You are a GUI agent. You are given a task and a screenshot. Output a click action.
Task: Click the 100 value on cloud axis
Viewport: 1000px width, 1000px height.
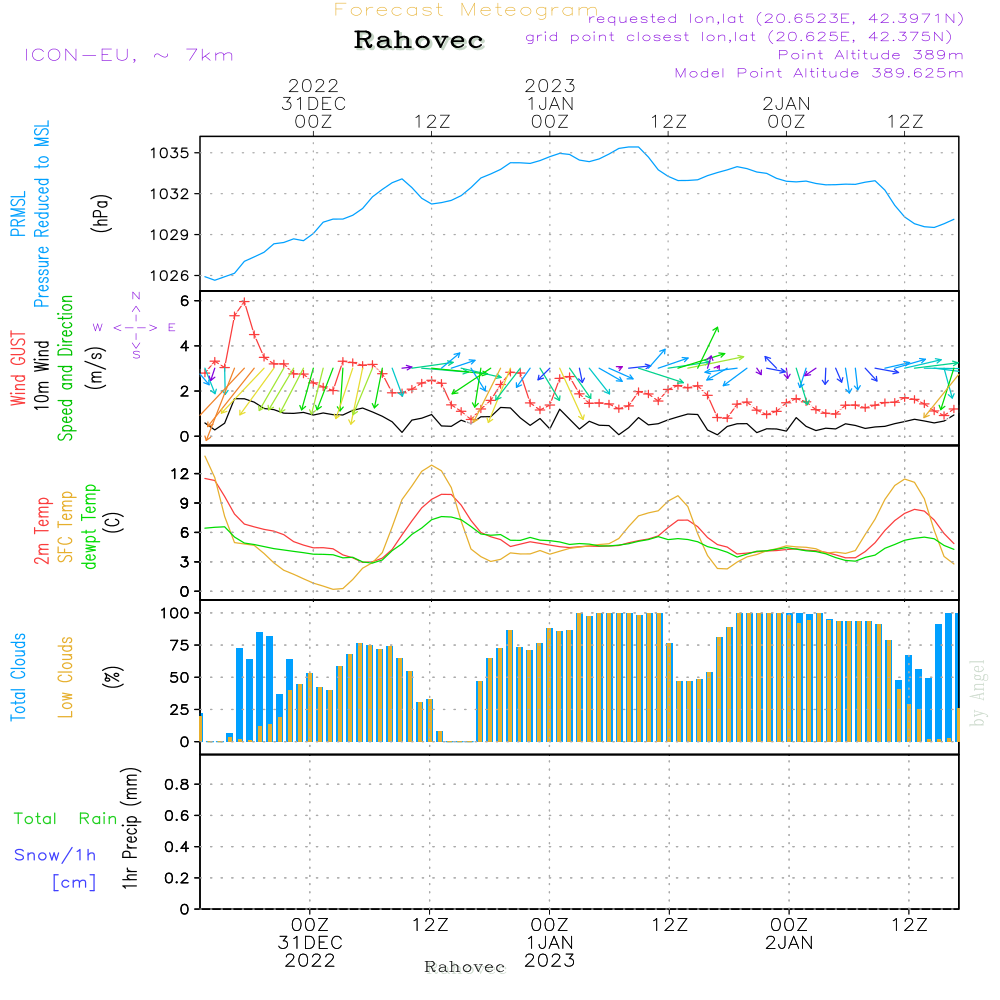pyautogui.click(x=175, y=613)
